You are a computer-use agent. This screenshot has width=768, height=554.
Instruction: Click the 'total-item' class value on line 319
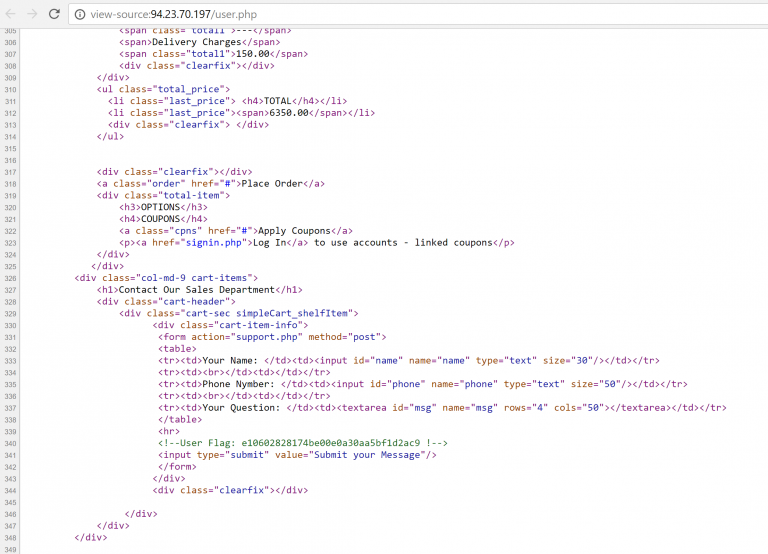pyautogui.click(x=192, y=195)
